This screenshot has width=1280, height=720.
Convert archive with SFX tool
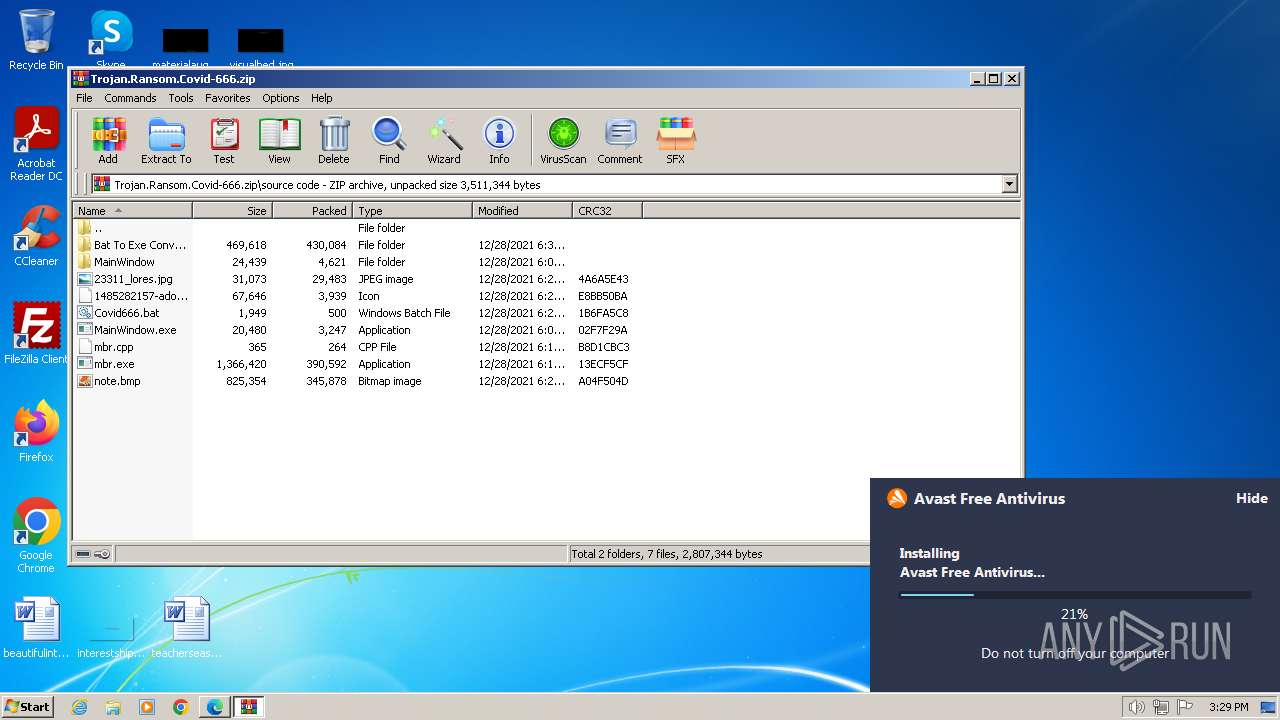coord(676,141)
